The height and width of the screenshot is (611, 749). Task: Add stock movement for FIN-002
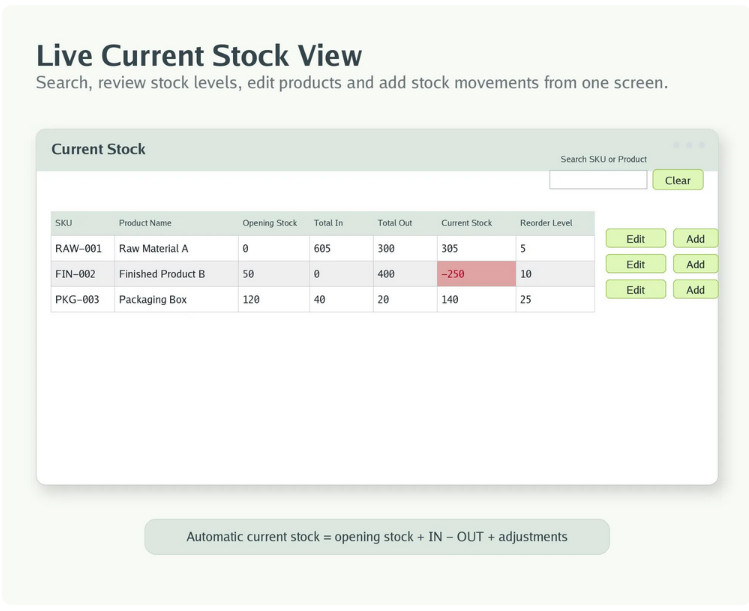coord(696,264)
